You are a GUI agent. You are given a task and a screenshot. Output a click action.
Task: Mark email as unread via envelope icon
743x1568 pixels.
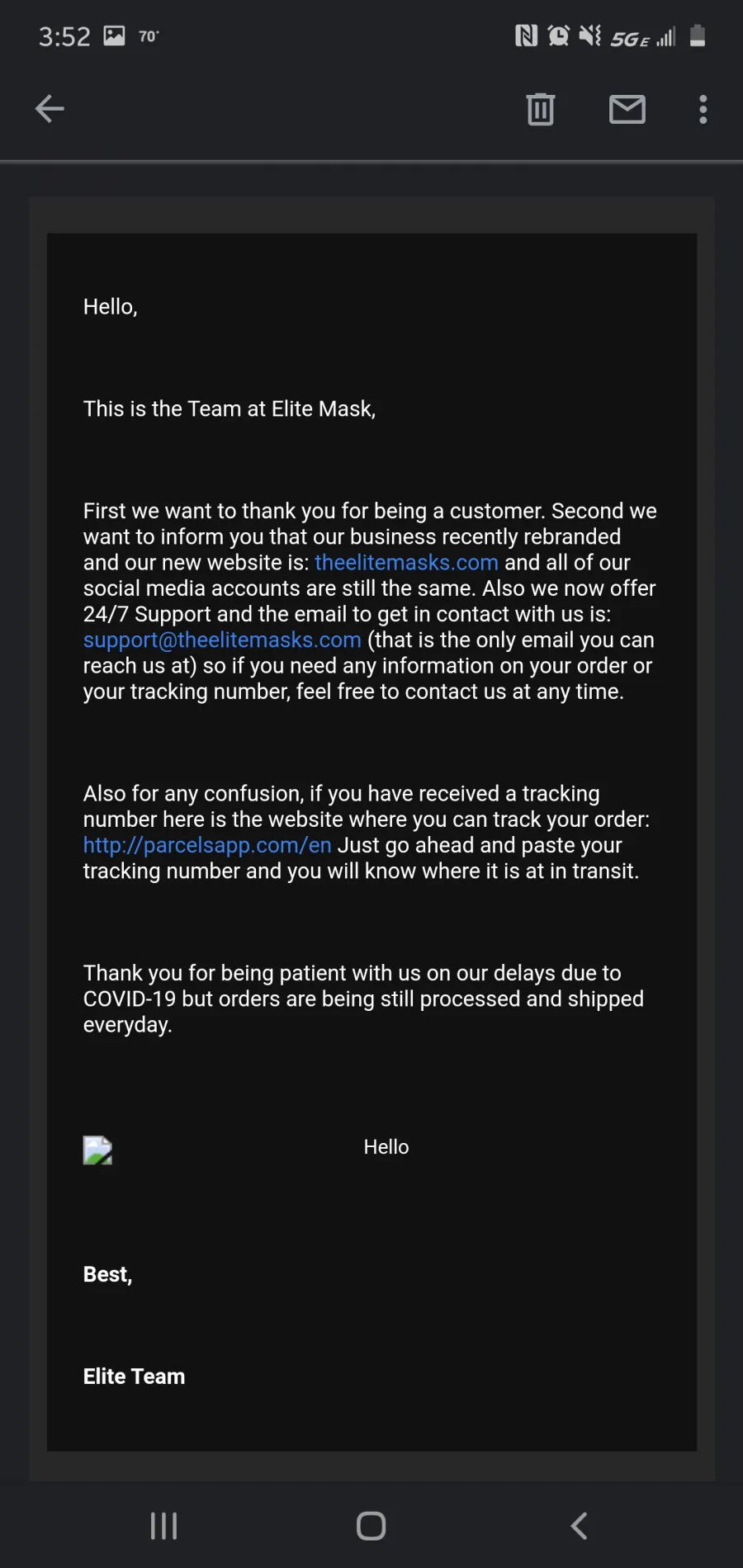pos(627,109)
